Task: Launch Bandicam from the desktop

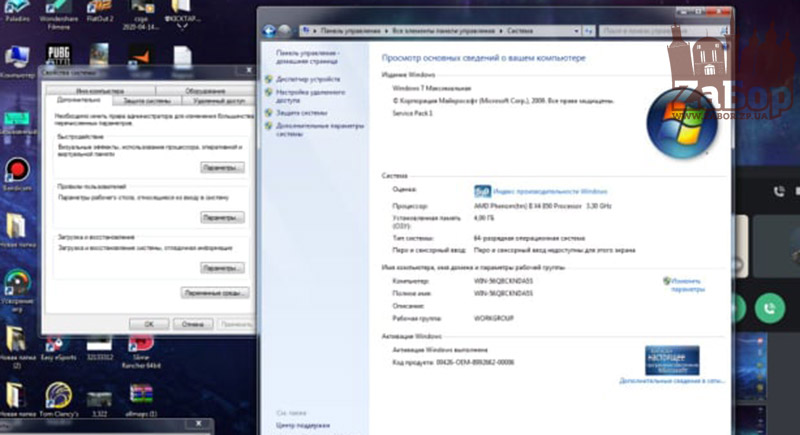Action: tap(17, 171)
